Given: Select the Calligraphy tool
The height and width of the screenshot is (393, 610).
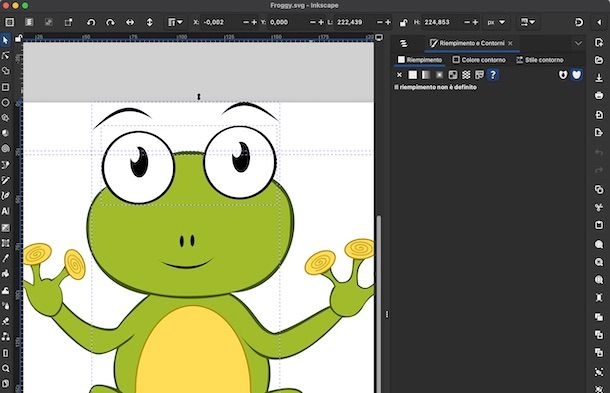Looking at the screenshot, I should [5, 195].
